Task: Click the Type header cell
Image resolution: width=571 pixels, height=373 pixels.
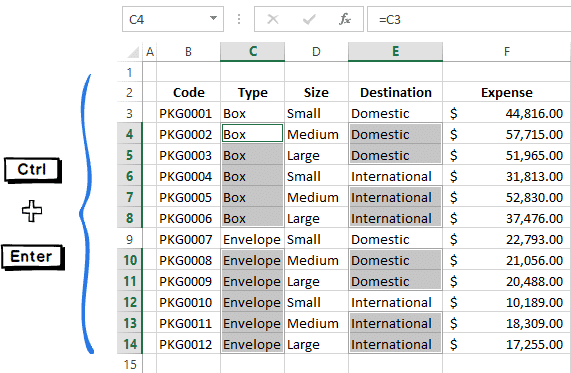Action: tap(252, 93)
